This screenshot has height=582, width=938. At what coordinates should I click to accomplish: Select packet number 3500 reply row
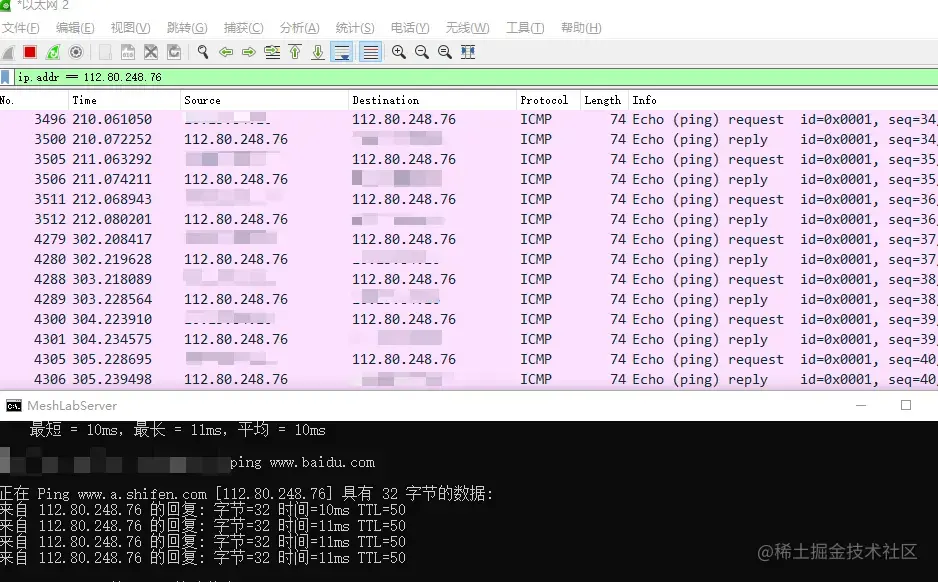469,139
